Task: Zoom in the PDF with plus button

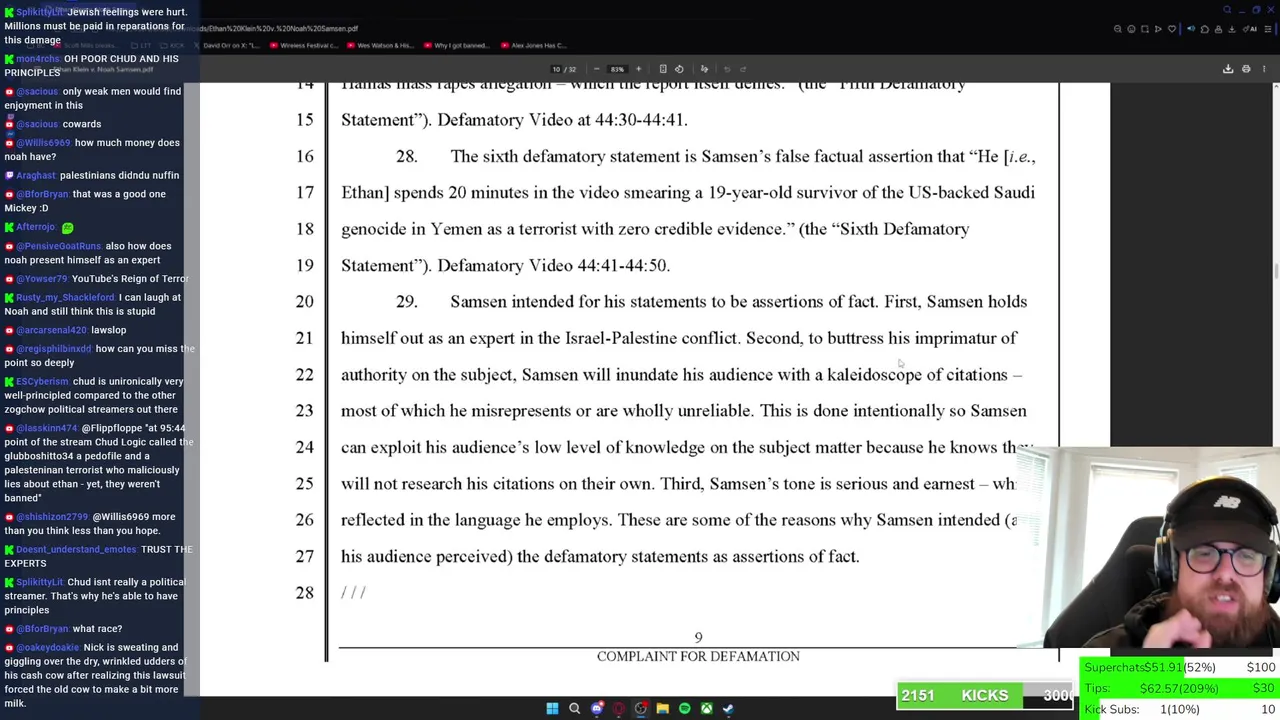Action: 639,69
